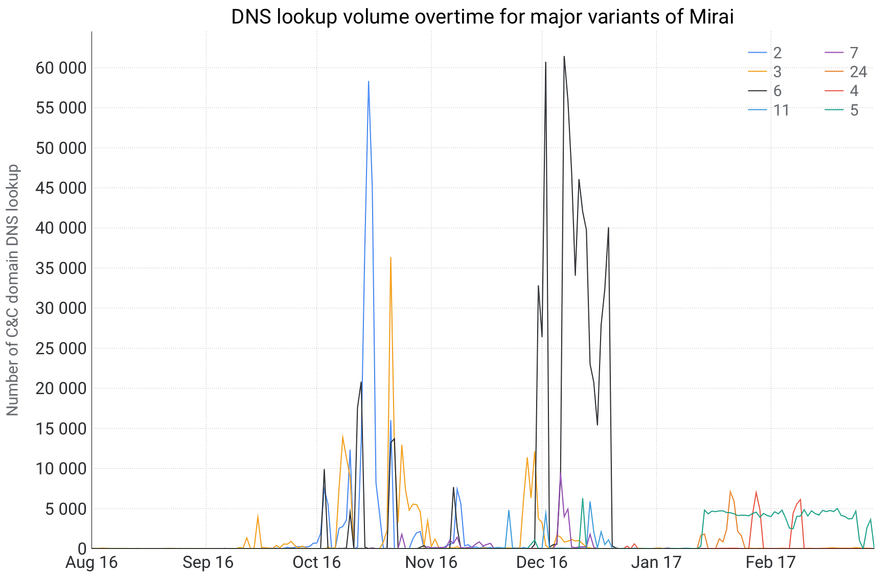
Task: Click the orange peak near 36 000
Action: (390, 258)
